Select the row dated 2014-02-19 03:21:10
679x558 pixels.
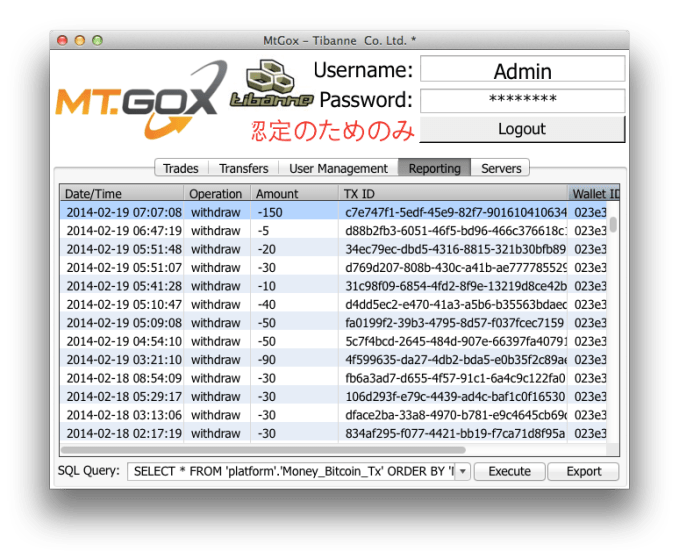333,360
